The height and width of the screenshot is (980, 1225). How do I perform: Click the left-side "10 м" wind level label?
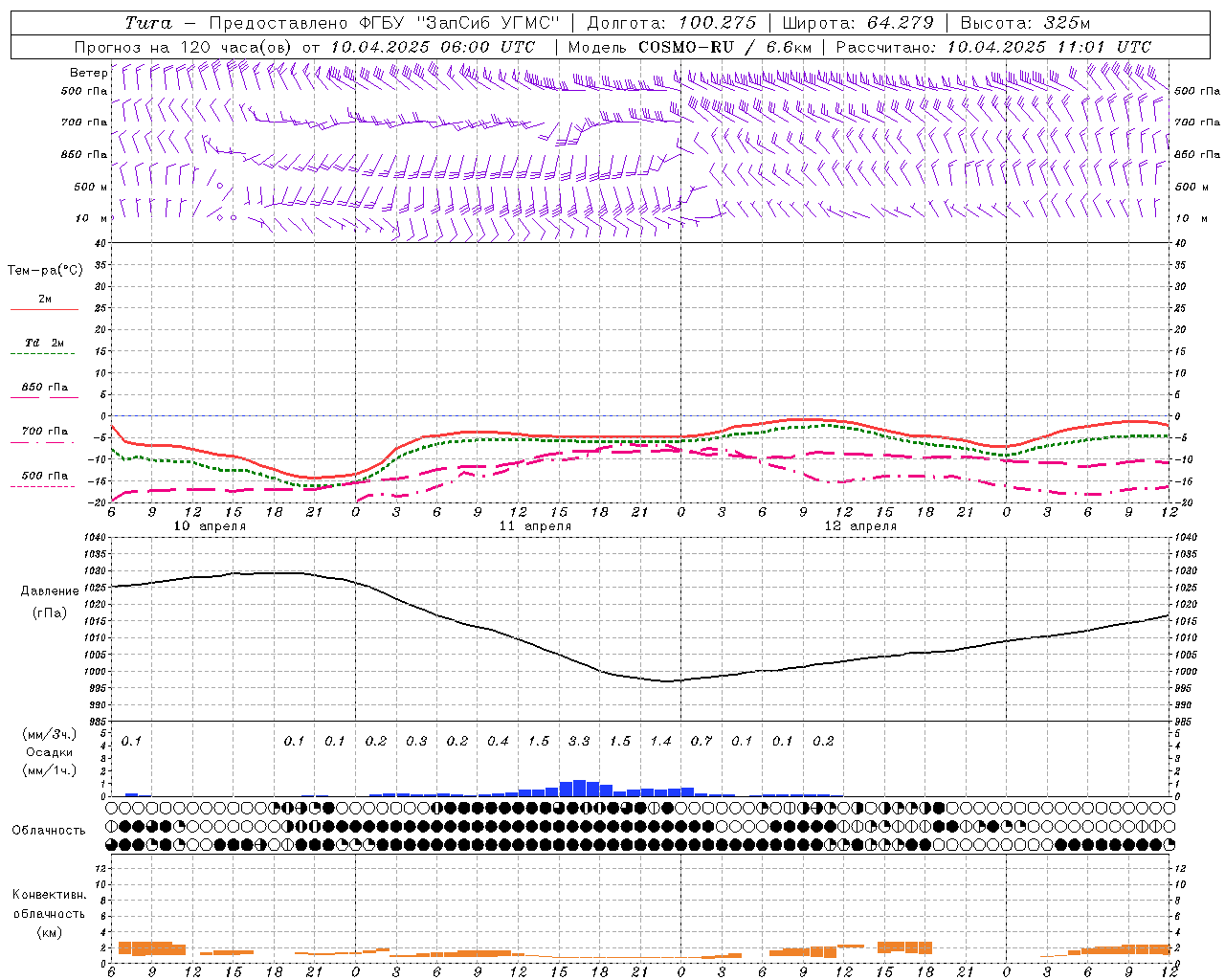pyautogui.click(x=91, y=218)
